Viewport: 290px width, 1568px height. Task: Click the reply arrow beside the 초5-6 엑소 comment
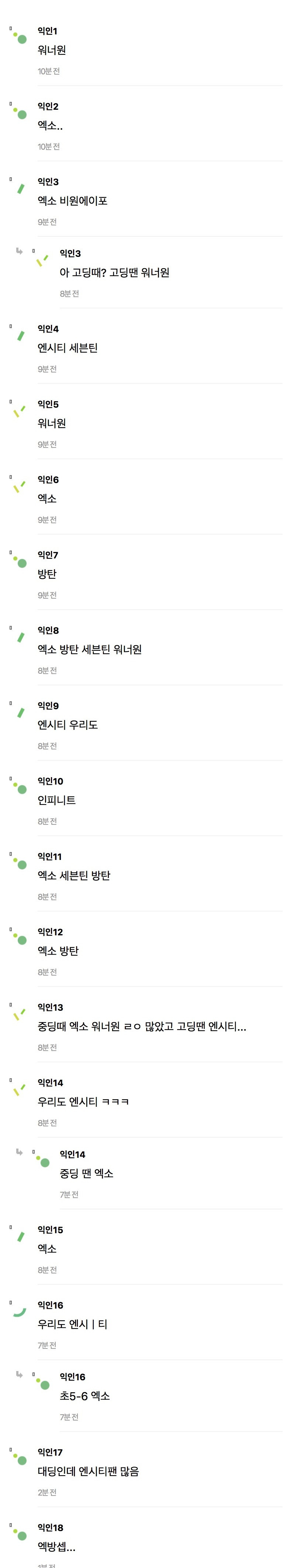20,1374
